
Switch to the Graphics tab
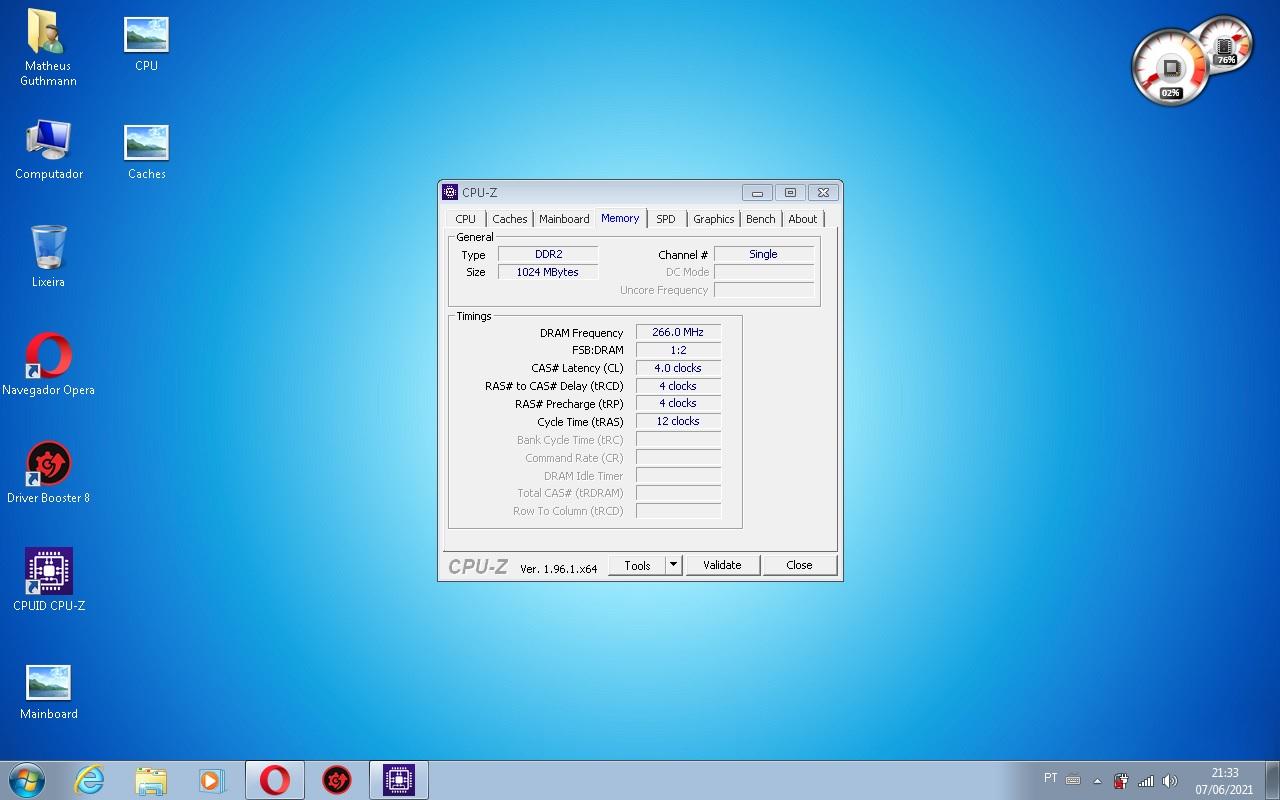tap(714, 219)
